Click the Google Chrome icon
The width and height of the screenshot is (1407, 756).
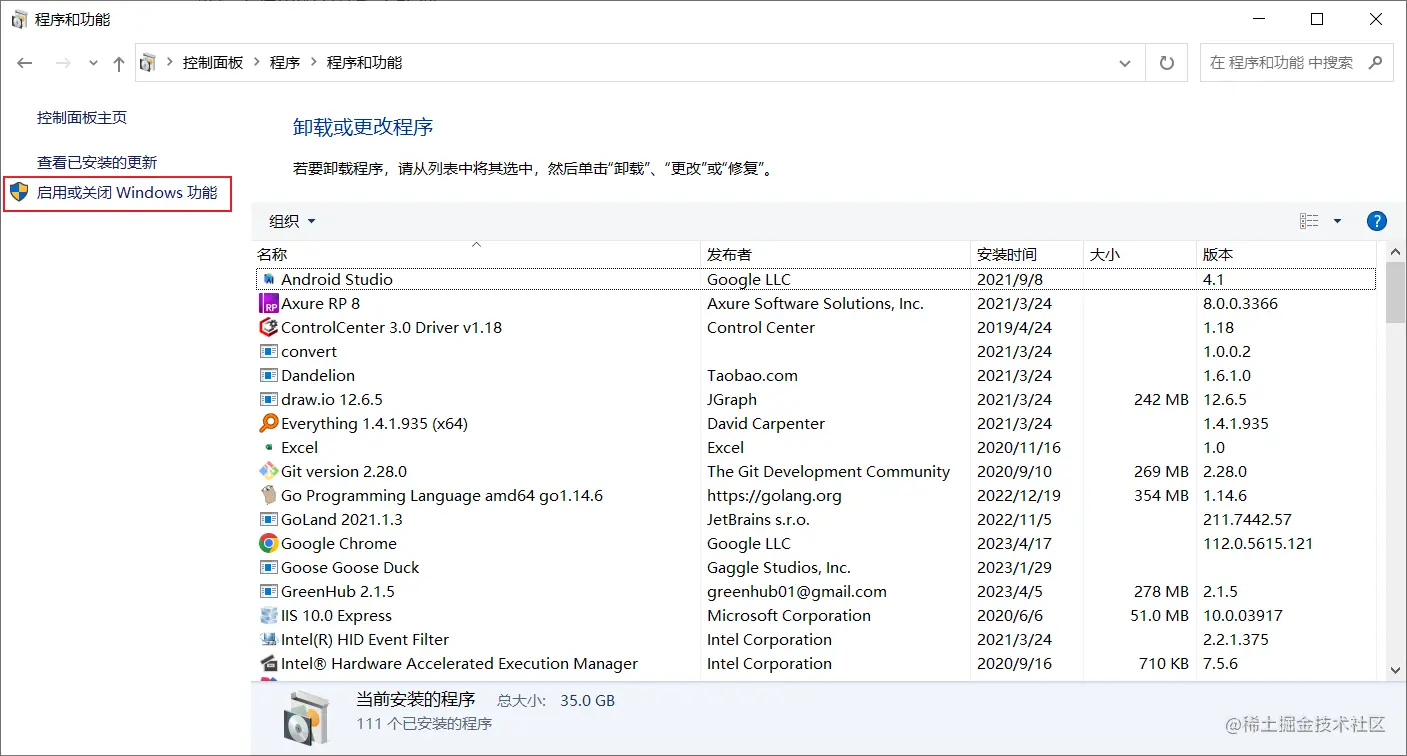coord(268,544)
